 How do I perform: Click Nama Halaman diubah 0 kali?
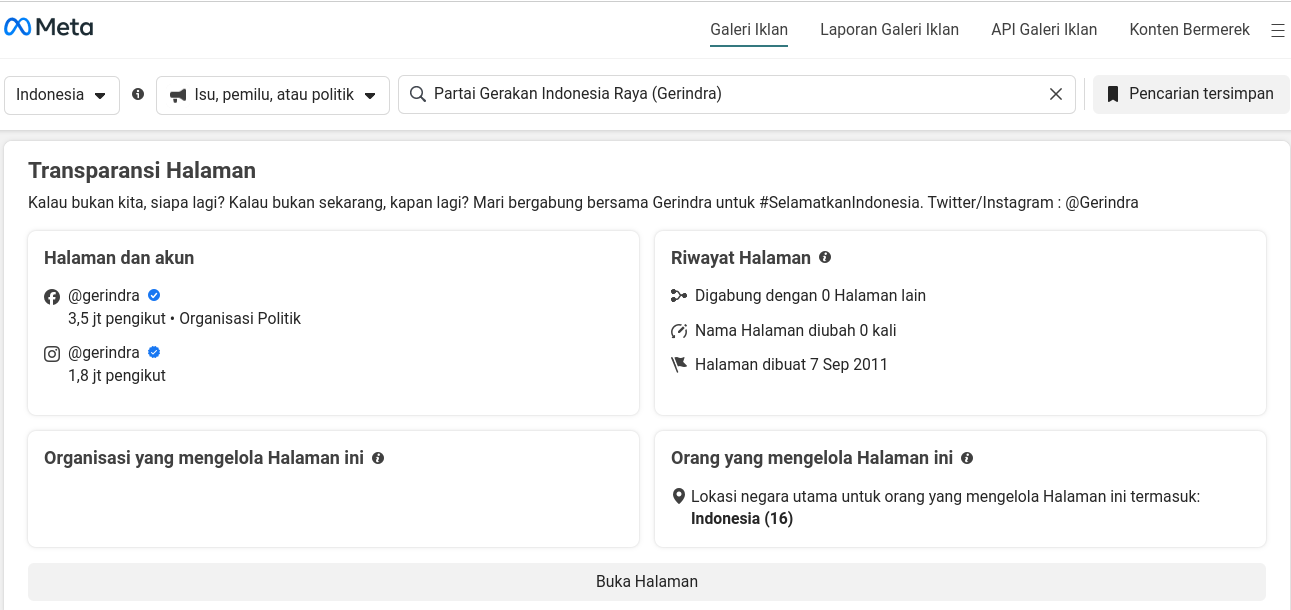(x=795, y=331)
